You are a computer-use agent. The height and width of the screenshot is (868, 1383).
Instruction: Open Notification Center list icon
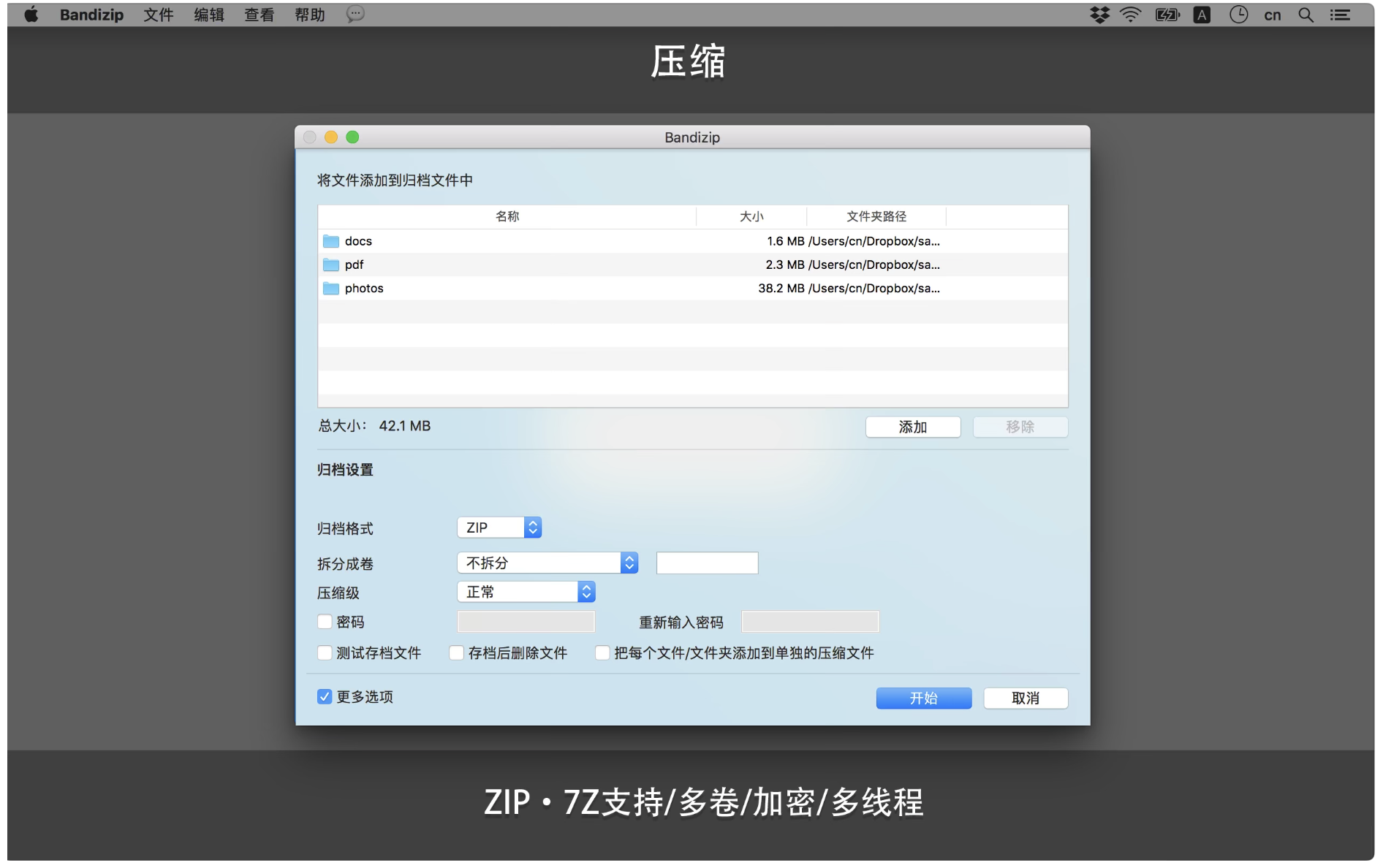click(1340, 15)
